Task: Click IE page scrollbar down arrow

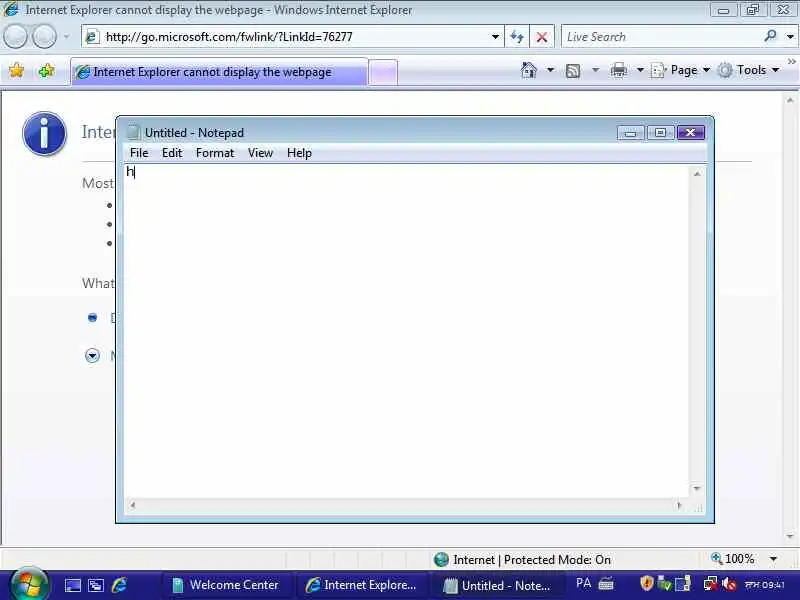Action: pos(790,536)
